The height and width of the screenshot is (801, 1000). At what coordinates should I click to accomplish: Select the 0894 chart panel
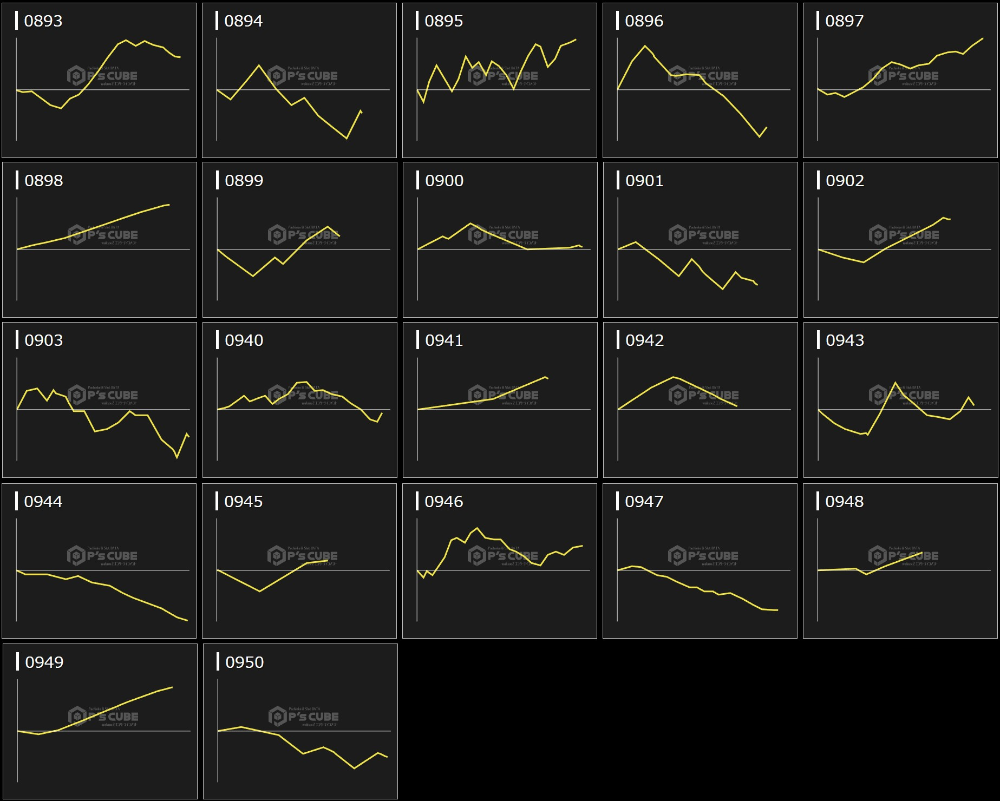[x=299, y=80]
